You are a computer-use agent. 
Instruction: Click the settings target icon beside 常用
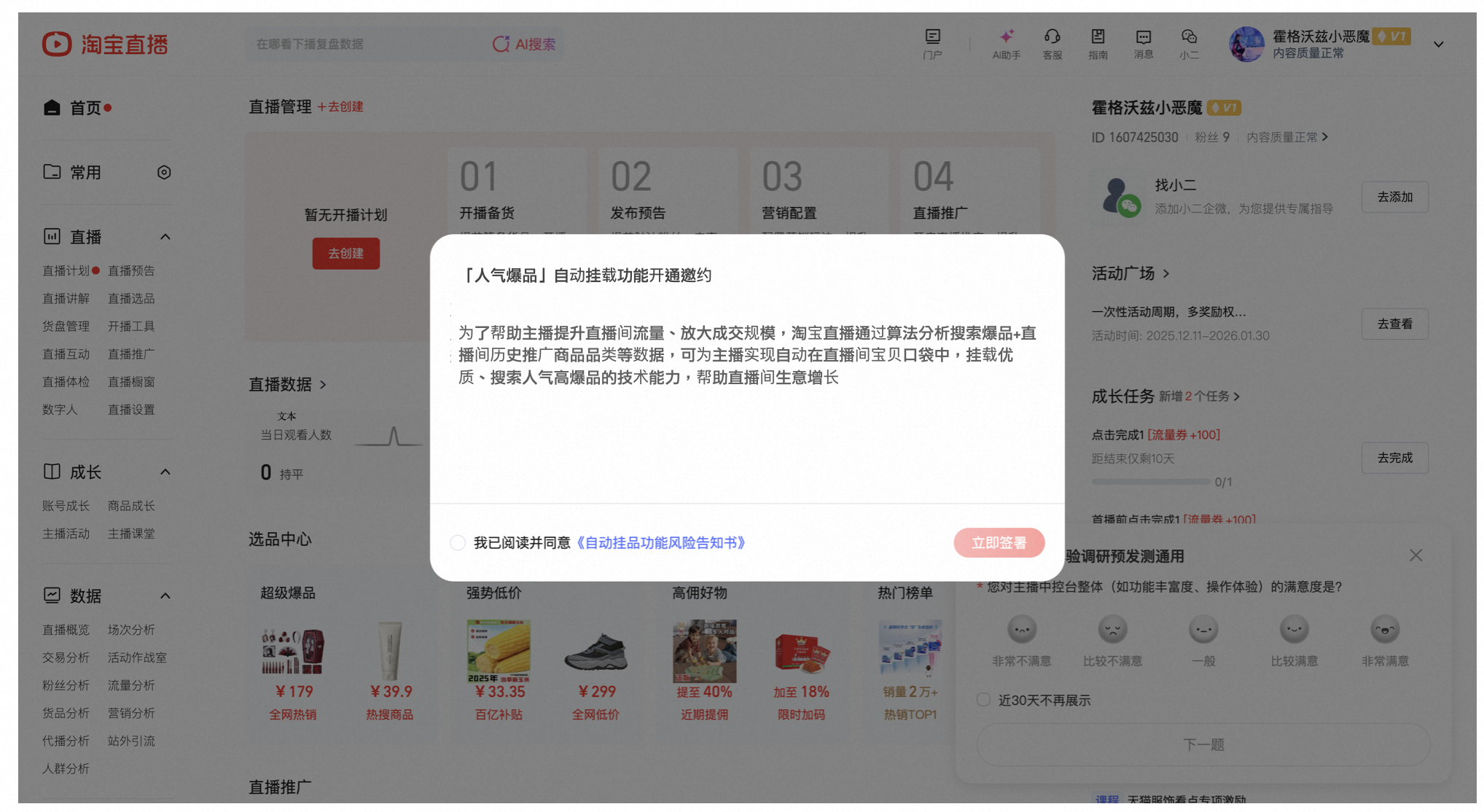coord(164,173)
